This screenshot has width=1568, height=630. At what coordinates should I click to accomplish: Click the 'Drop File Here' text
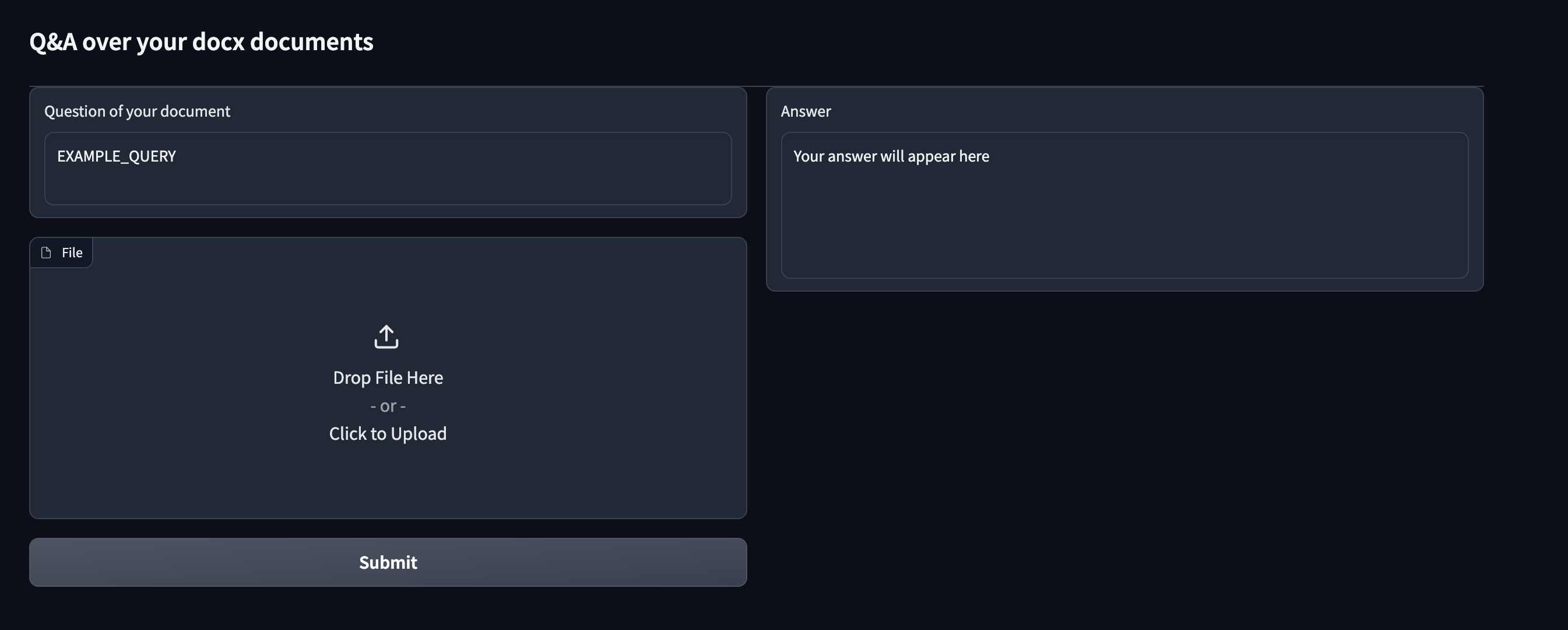click(388, 378)
